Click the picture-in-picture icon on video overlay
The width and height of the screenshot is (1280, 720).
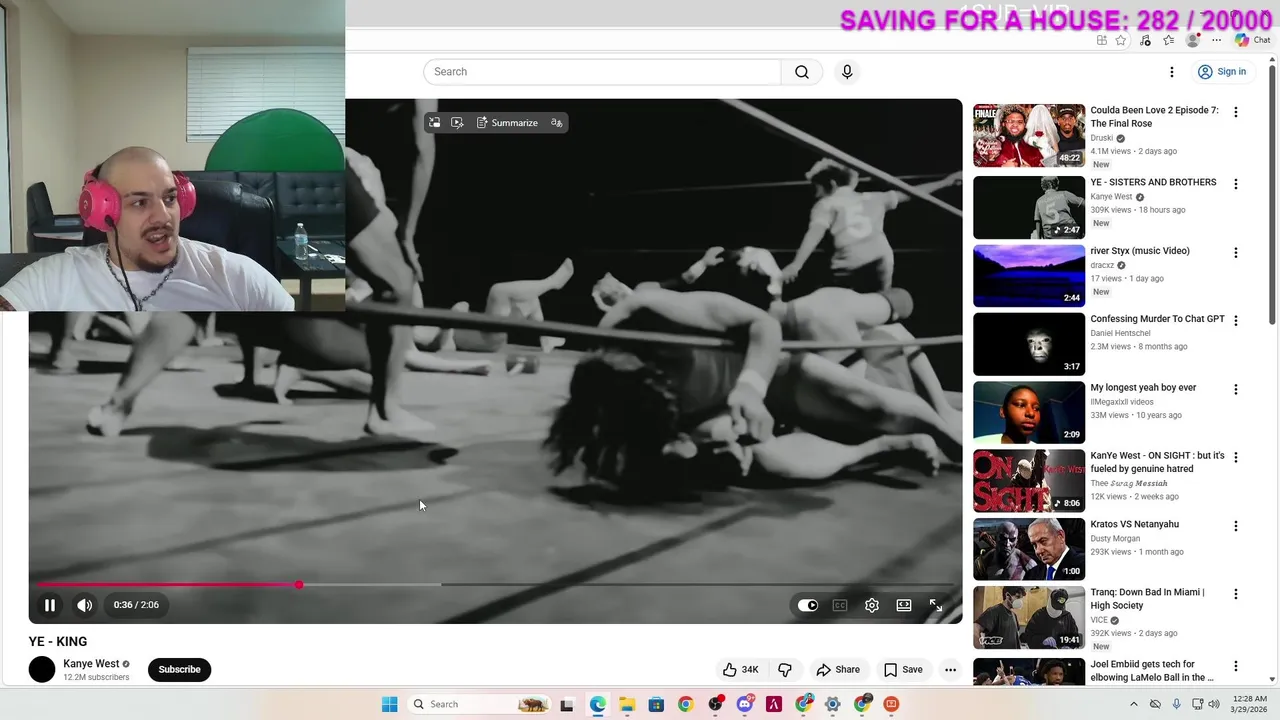434,122
